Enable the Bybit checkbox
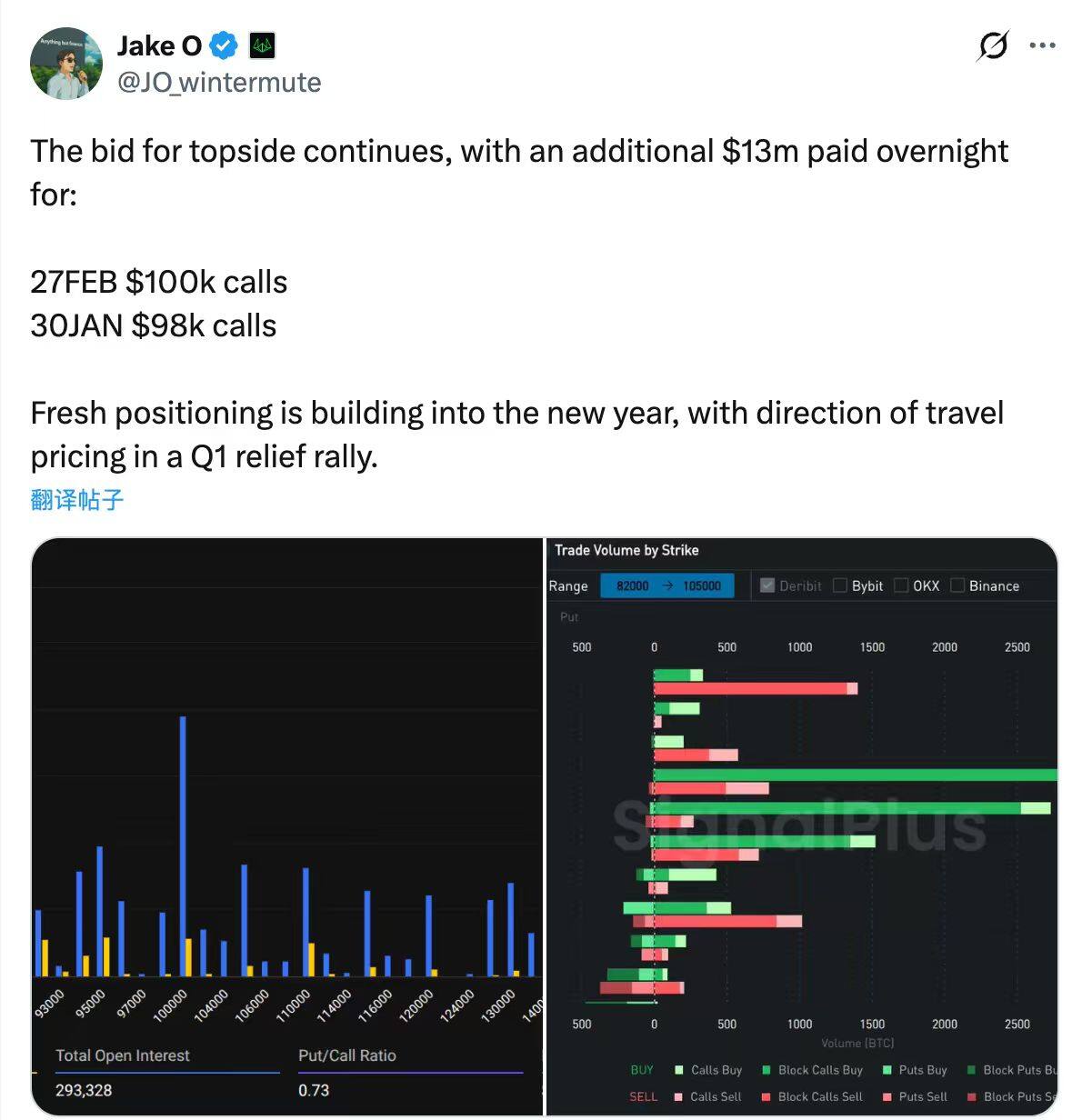 click(x=840, y=585)
